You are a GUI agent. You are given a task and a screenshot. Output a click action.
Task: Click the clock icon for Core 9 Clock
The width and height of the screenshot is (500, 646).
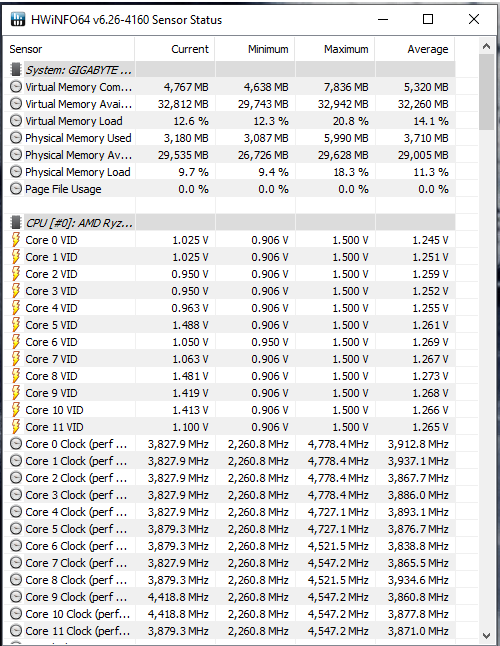[x=16, y=597]
